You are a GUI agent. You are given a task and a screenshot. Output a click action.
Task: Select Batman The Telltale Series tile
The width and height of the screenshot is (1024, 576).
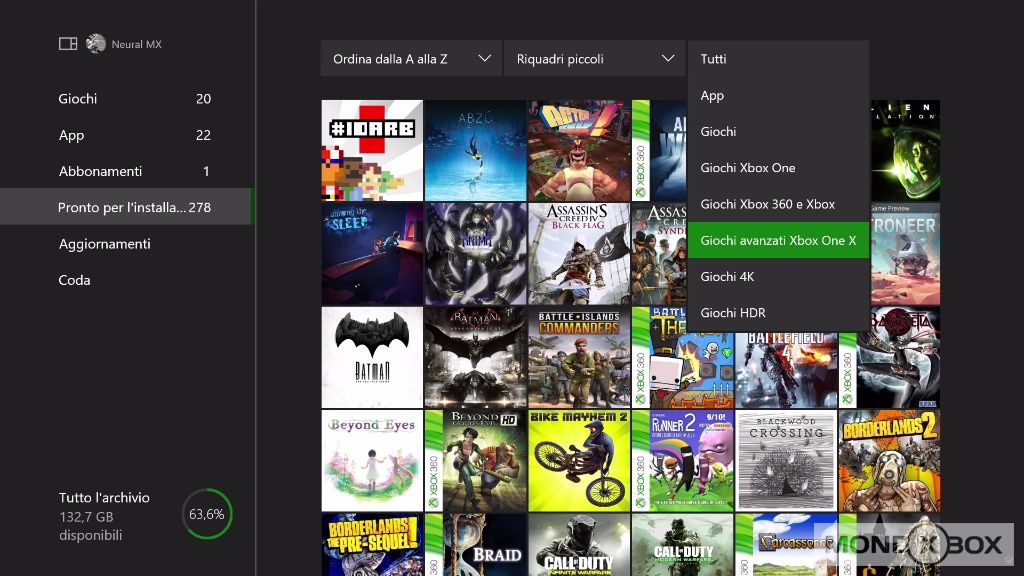(372, 357)
